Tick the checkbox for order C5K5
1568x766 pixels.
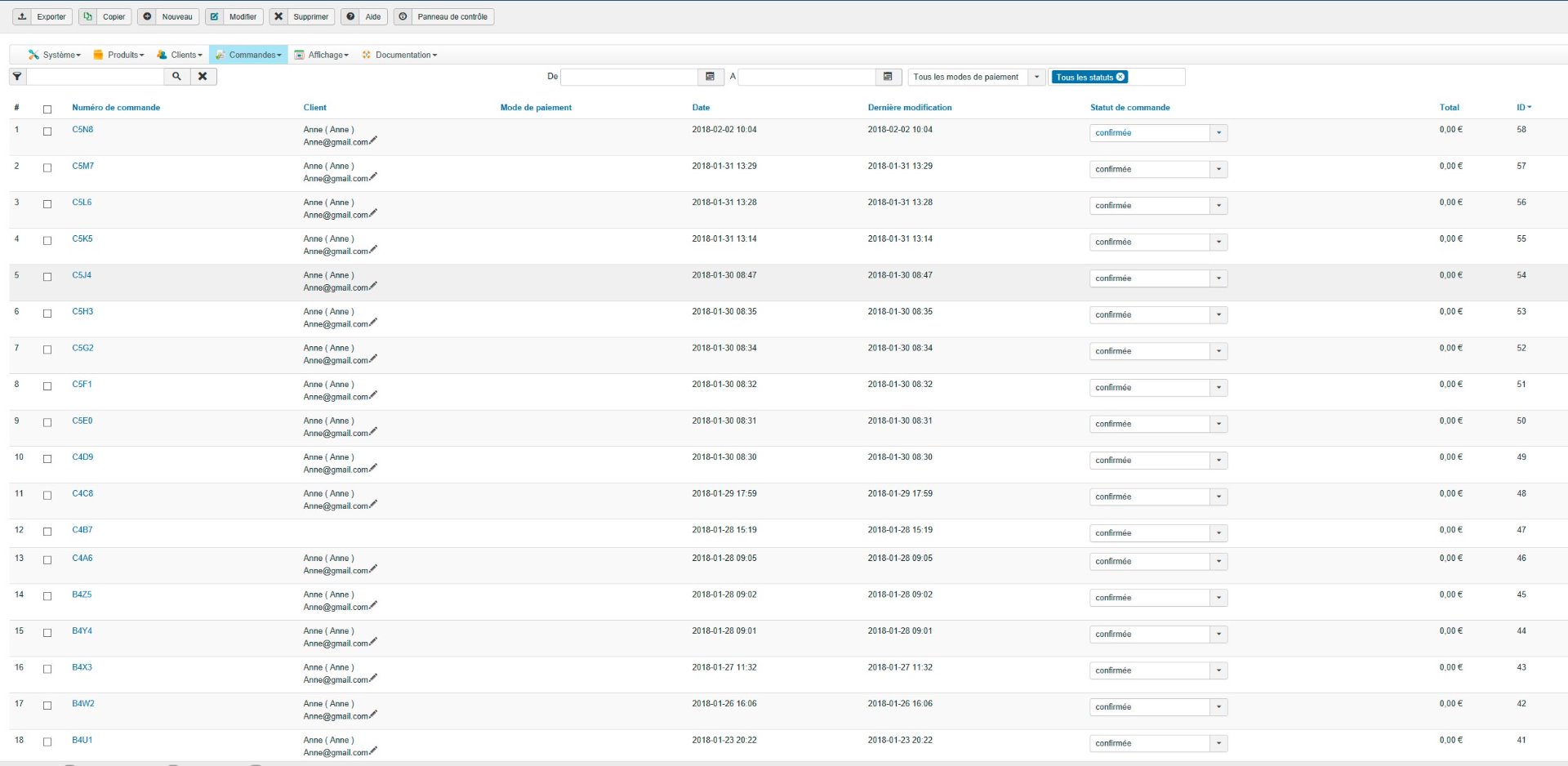tap(47, 240)
